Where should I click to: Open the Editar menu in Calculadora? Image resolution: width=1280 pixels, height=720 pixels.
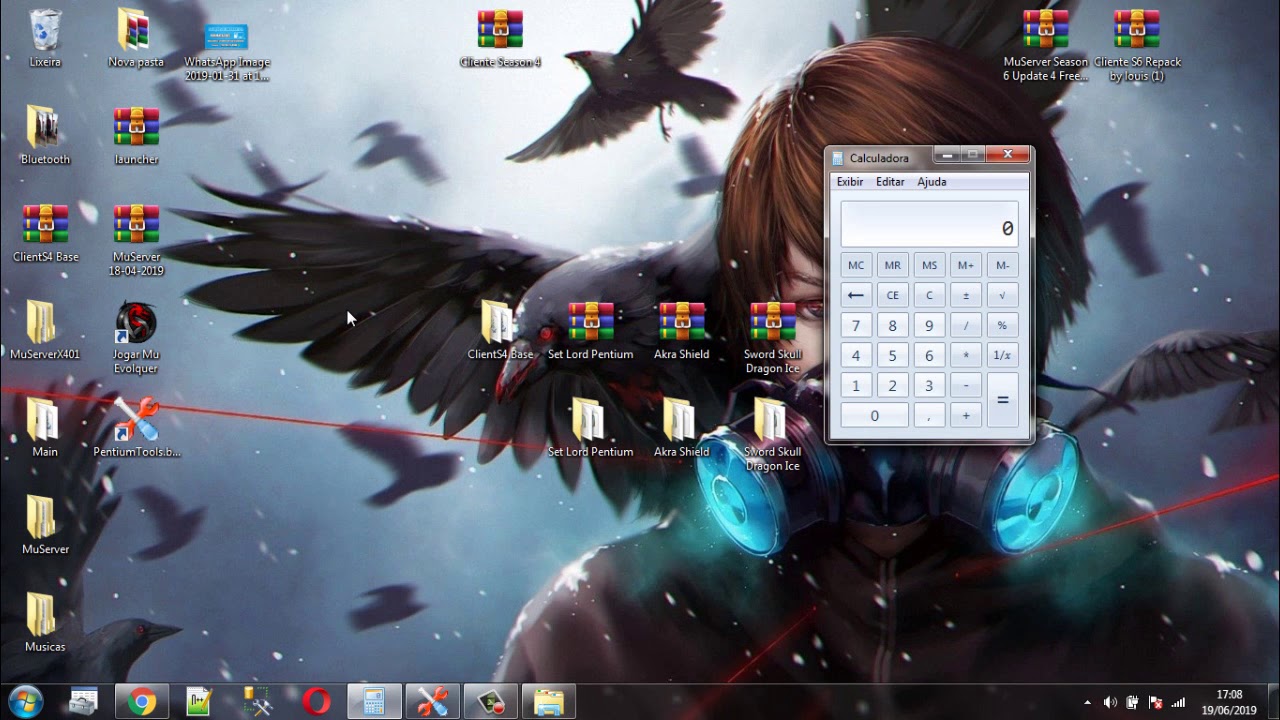(x=890, y=182)
